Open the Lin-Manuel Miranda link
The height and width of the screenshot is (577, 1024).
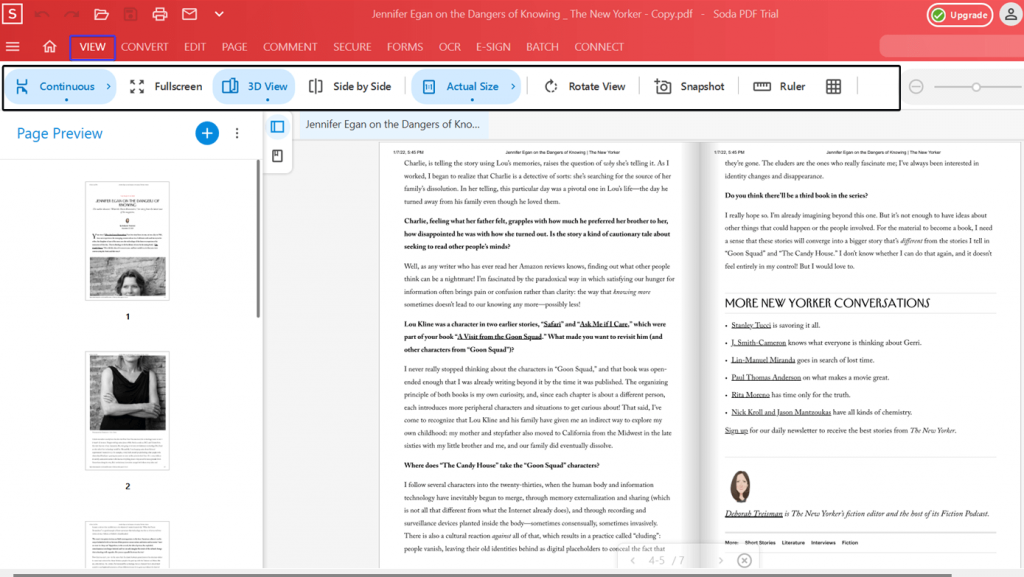coord(763,360)
